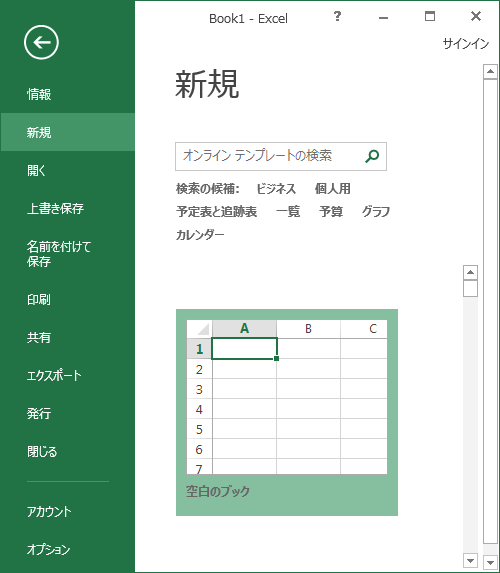Click サインイン link
Screen dimensions: 500x573
pyautogui.click(x=466, y=44)
